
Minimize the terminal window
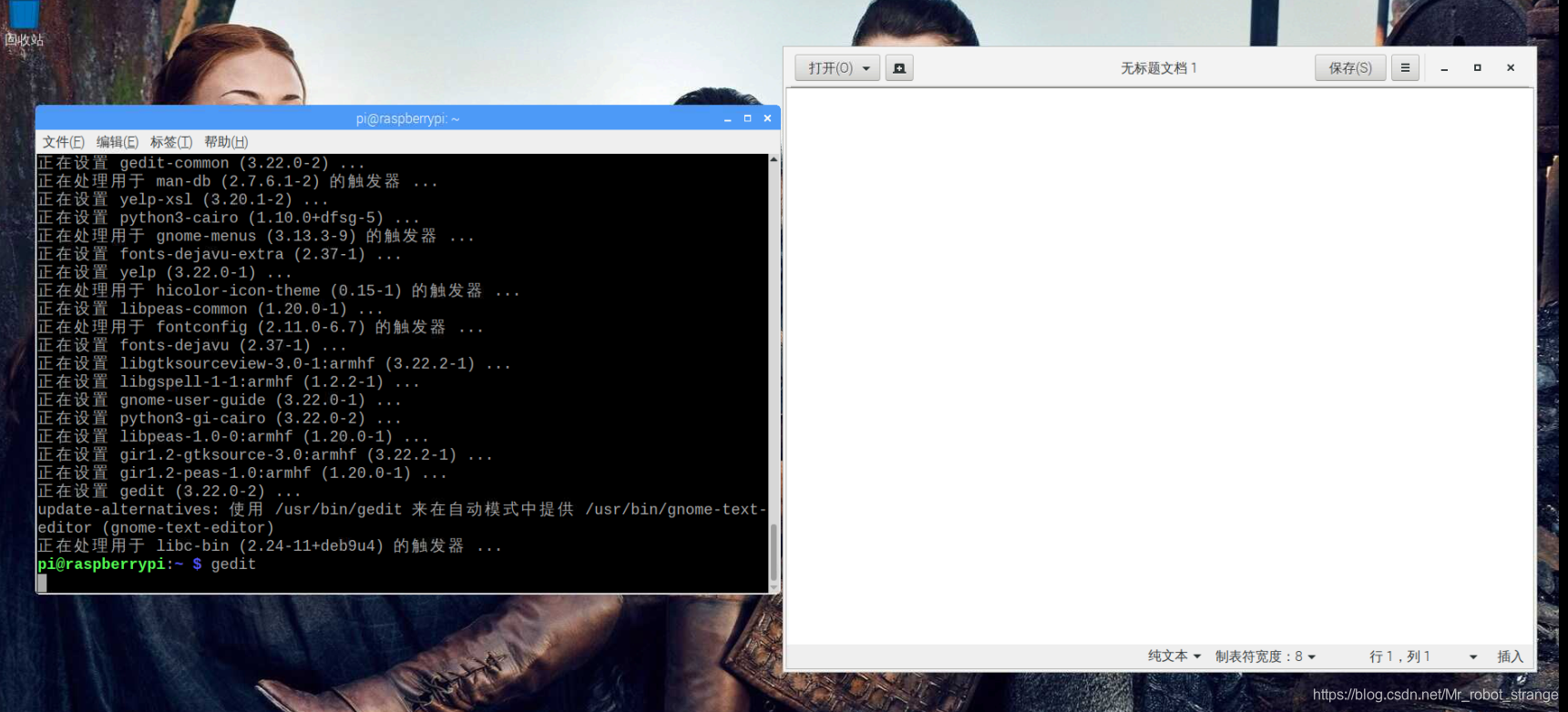coord(727,118)
